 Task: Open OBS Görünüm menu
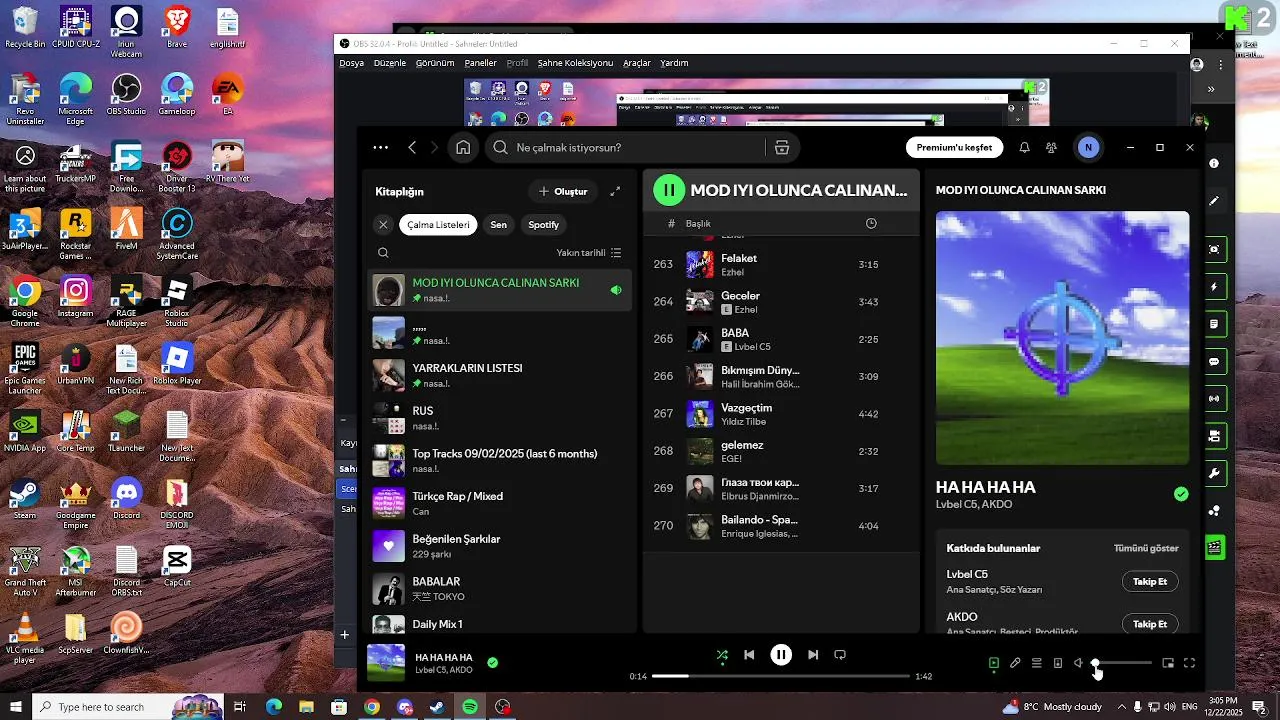[x=435, y=63]
